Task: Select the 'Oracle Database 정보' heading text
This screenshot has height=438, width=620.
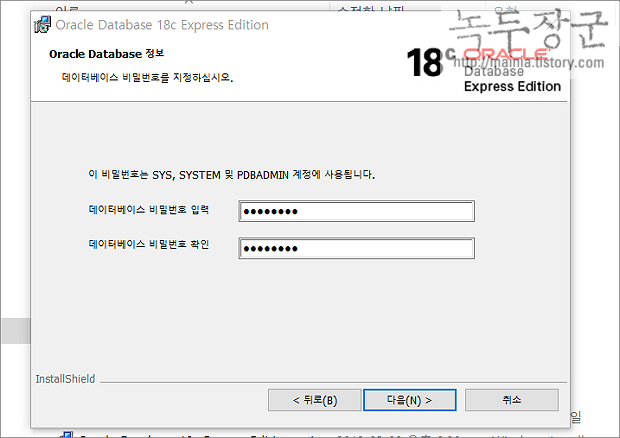Action: pos(106,54)
